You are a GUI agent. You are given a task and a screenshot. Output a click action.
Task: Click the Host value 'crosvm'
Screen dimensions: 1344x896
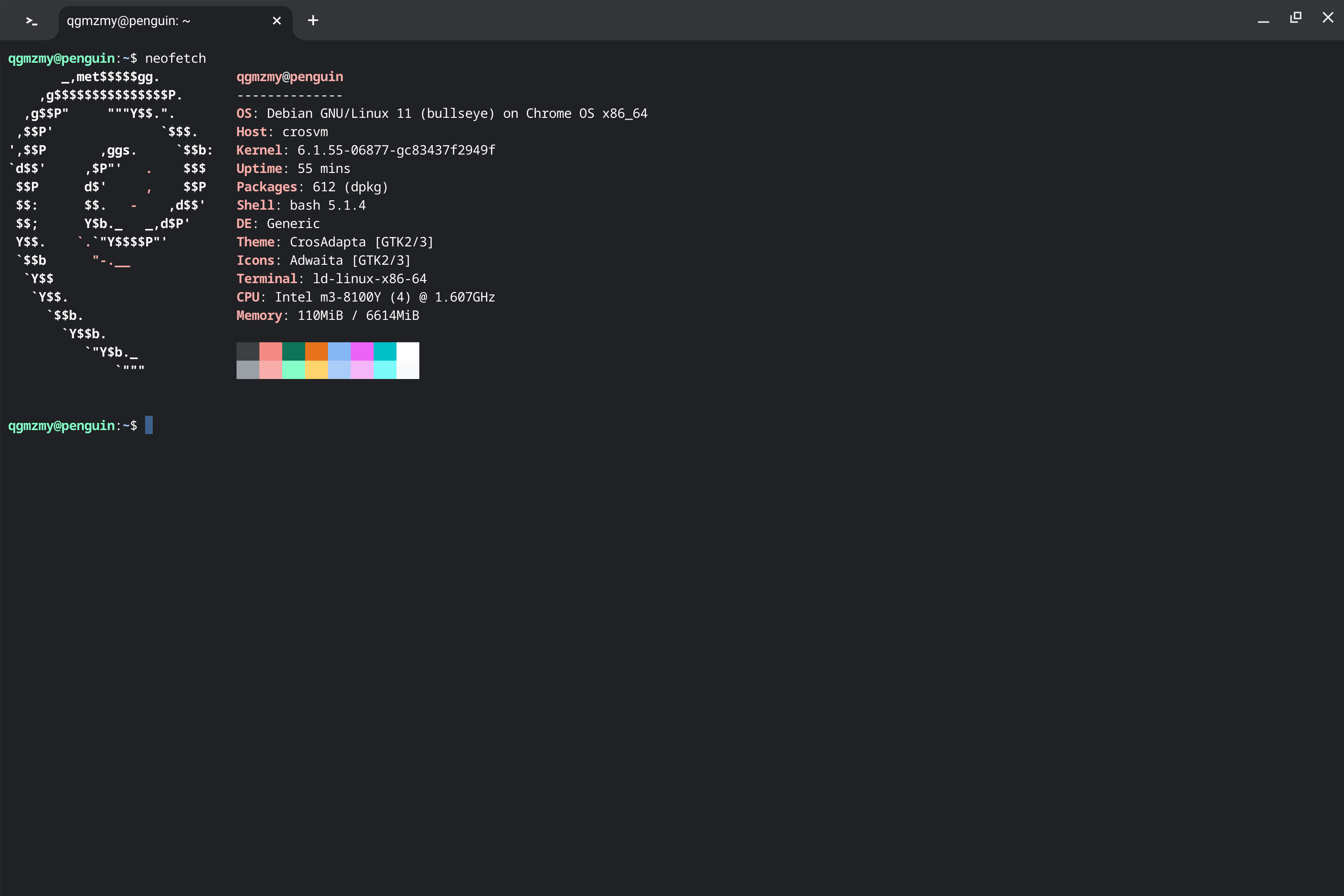305,132
